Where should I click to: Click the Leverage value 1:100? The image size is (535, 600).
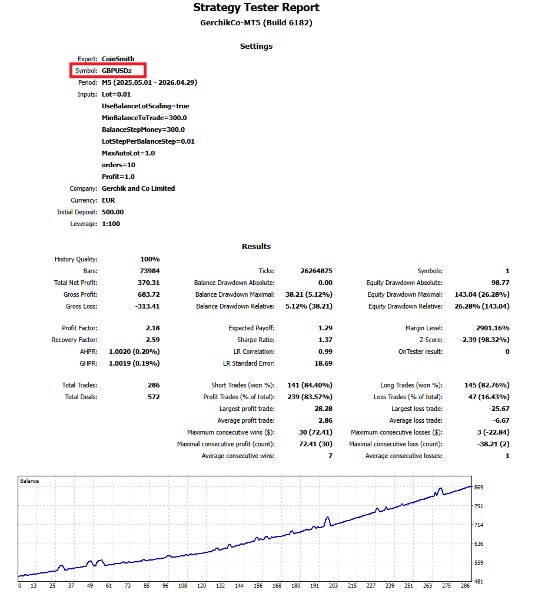(111, 224)
